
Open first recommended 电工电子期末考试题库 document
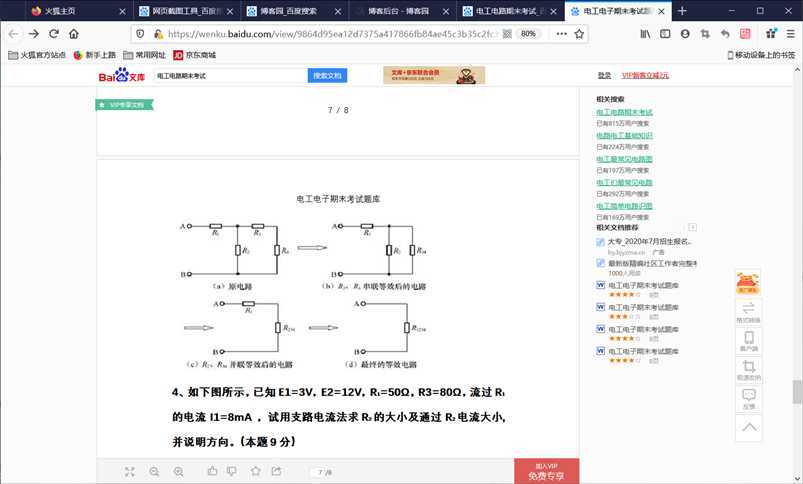pyautogui.click(x=643, y=285)
